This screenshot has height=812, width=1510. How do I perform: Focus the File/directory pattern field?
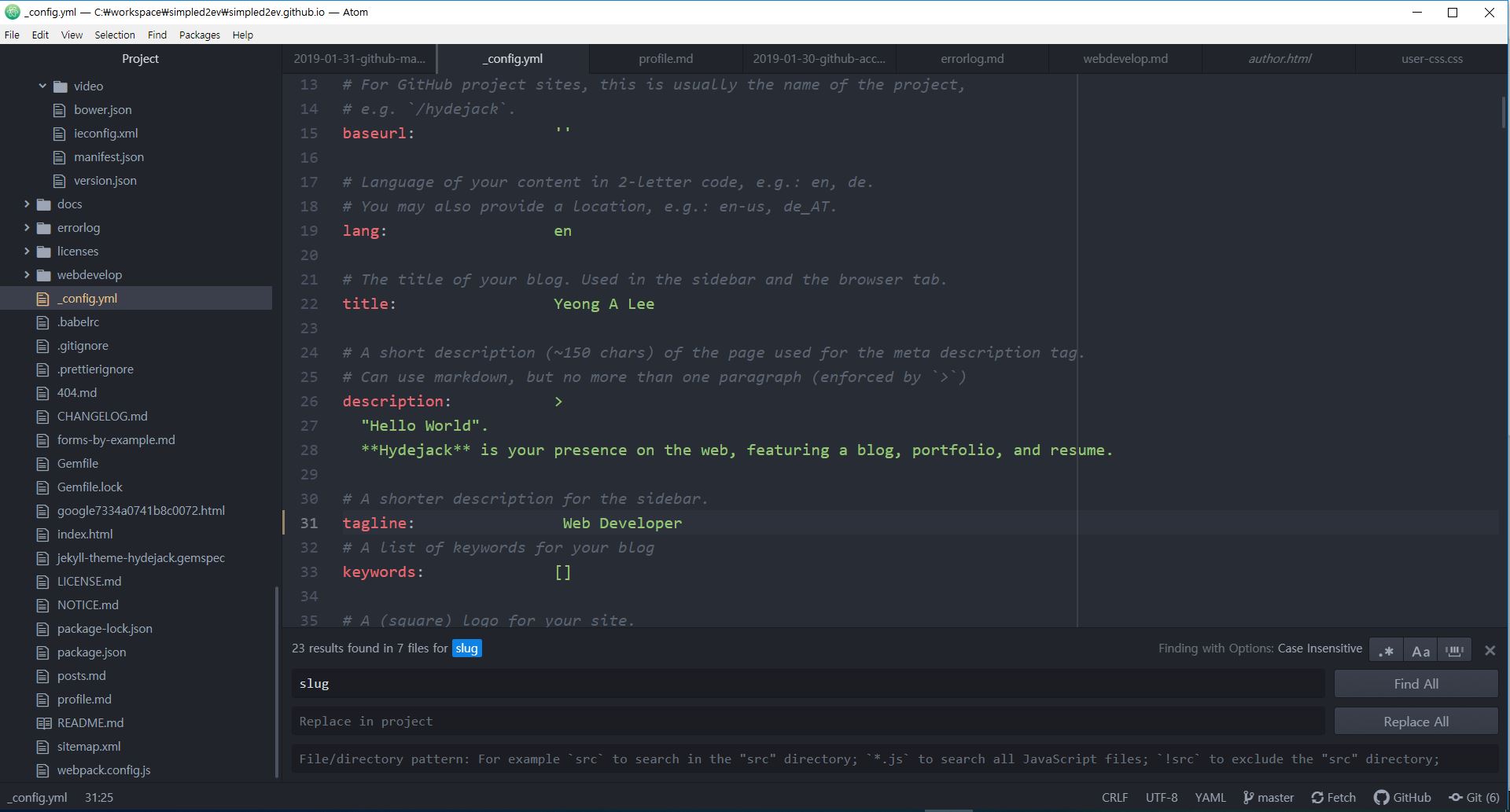[x=894, y=759]
